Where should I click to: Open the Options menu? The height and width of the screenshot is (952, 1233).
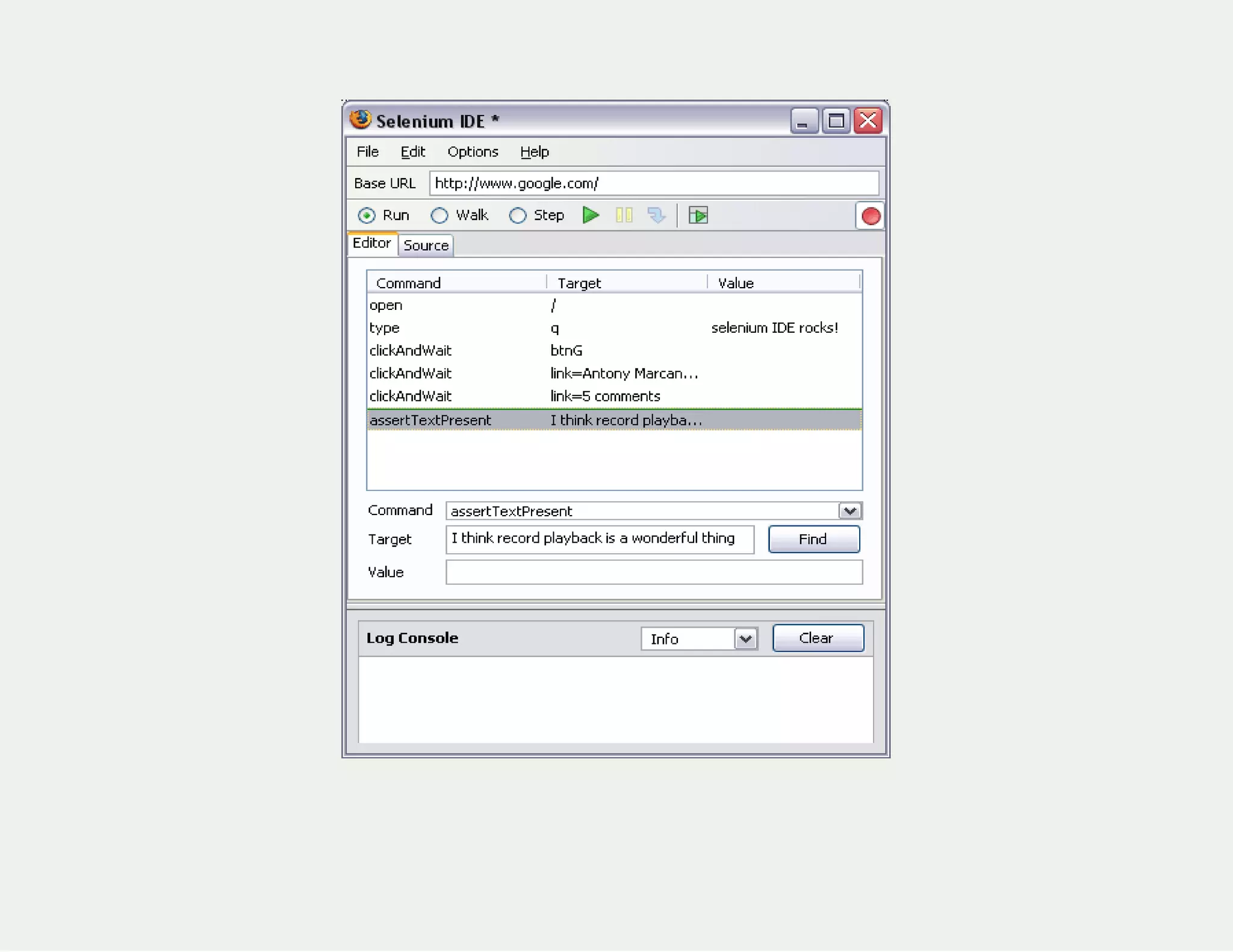tap(473, 152)
